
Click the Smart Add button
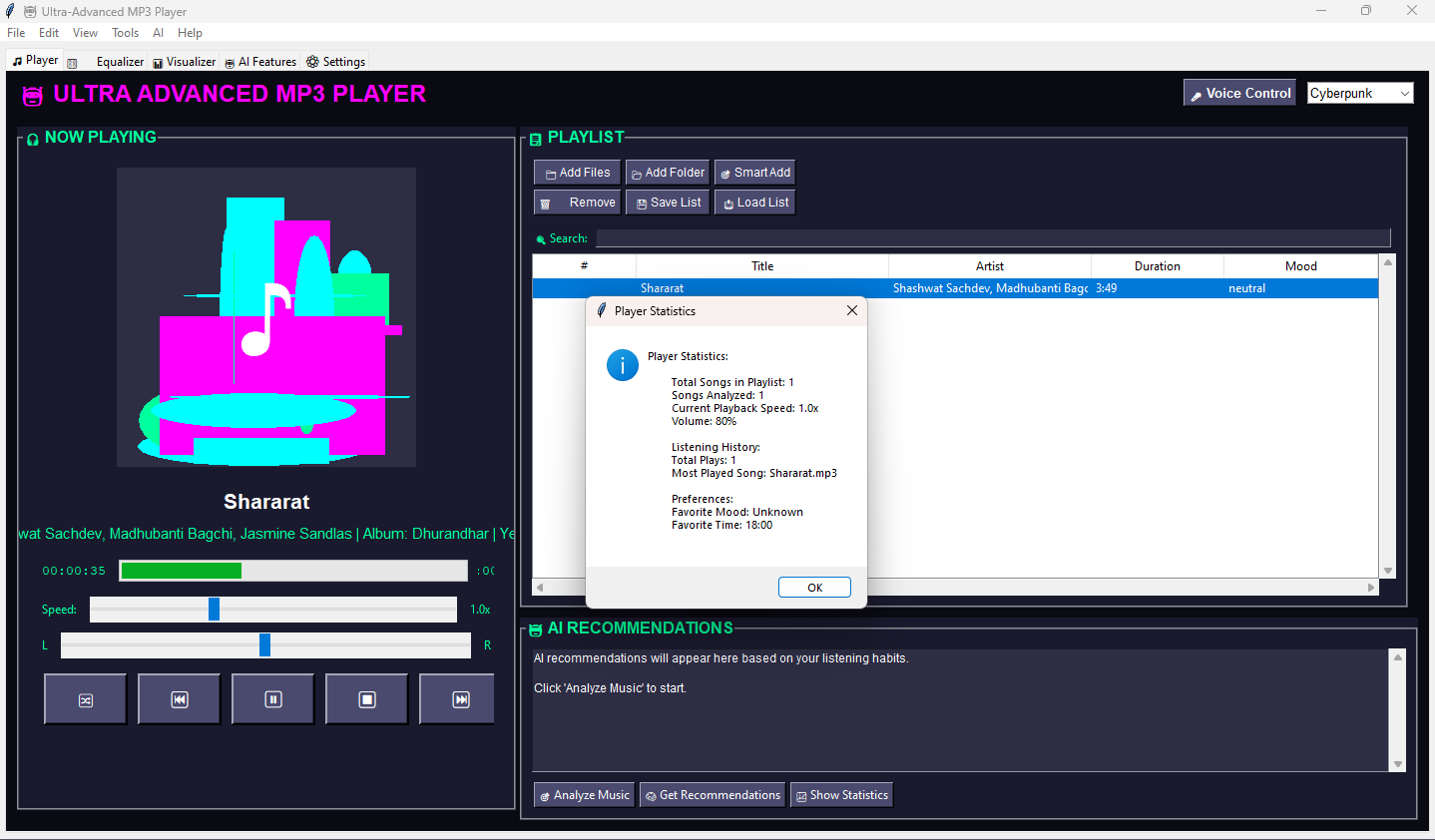(x=754, y=173)
